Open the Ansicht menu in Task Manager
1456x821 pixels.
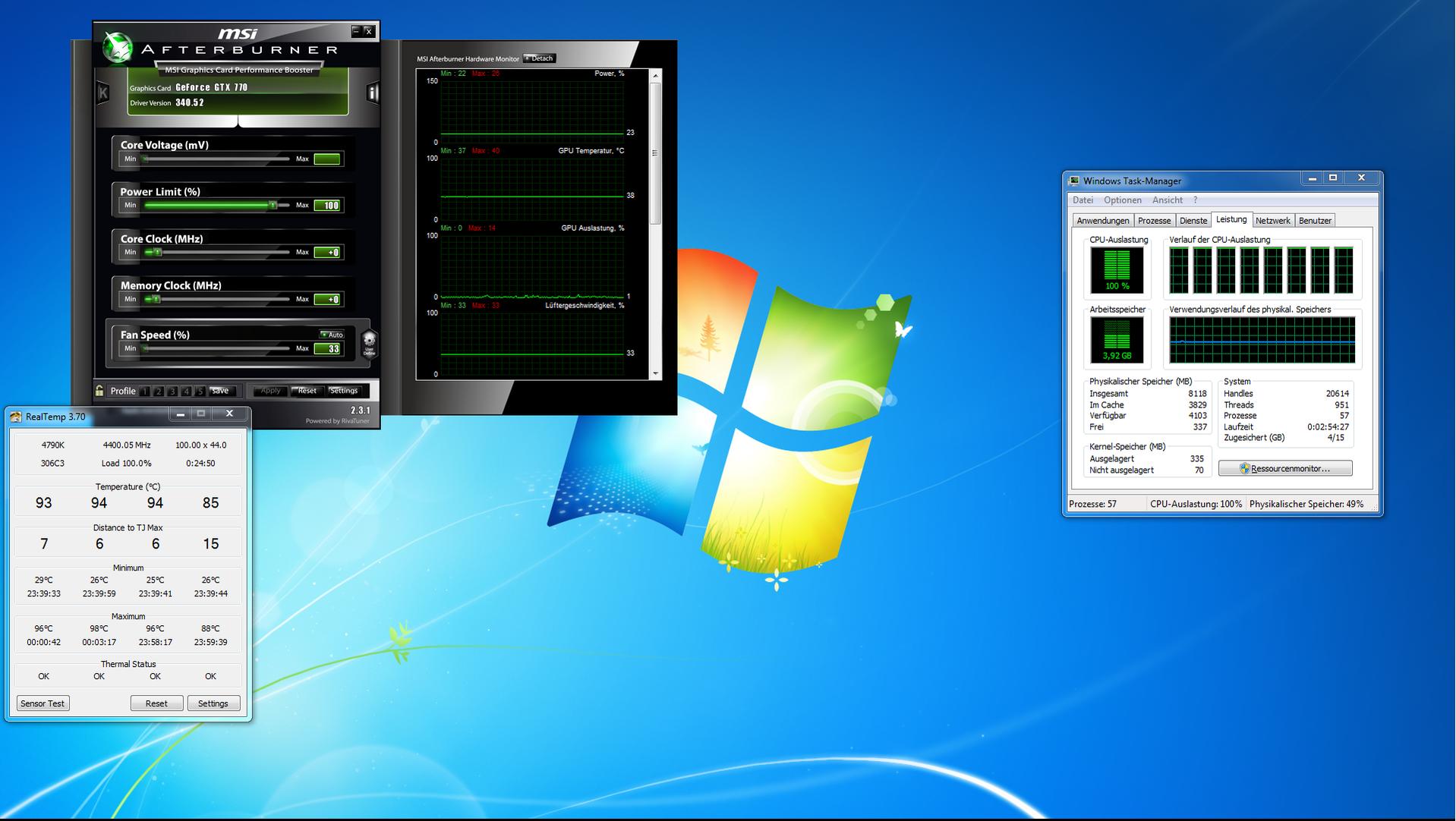click(1167, 200)
